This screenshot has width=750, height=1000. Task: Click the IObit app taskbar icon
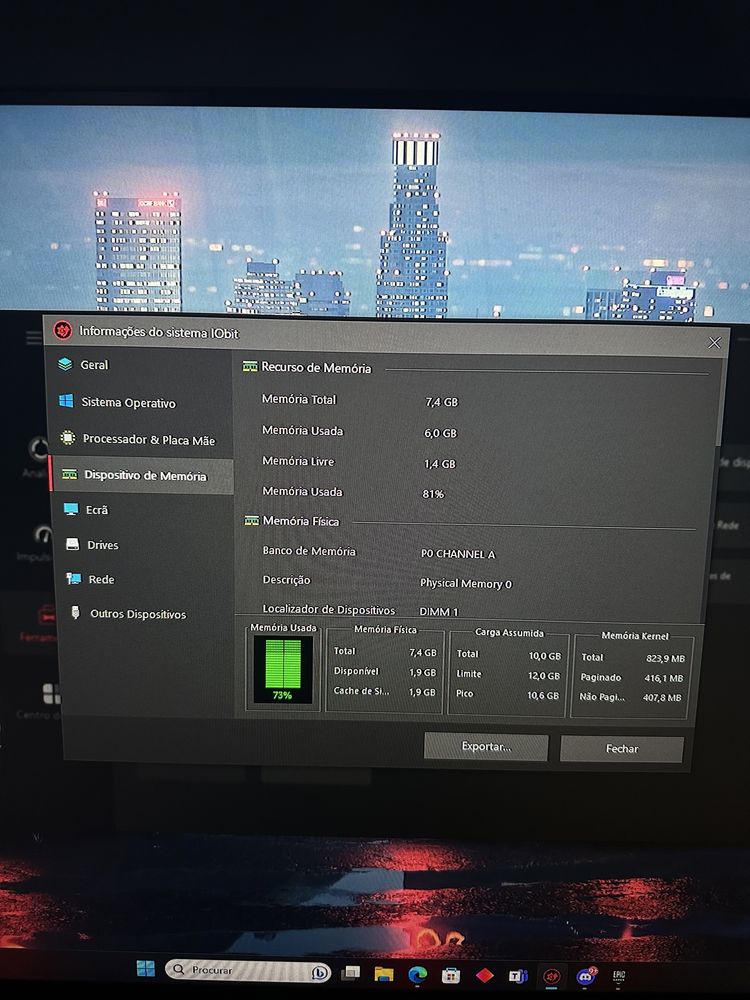[x=552, y=976]
